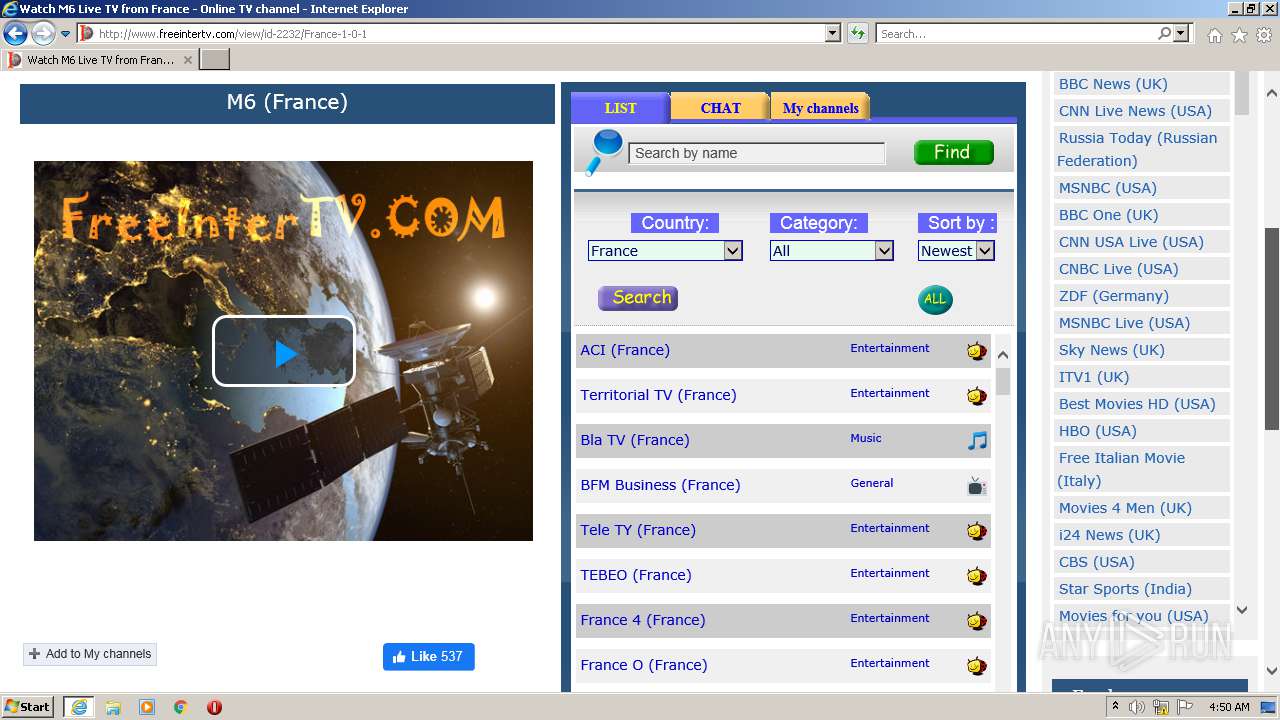Click the search magnifier in IE search box
Viewport: 1280px width, 720px height.
tap(1164, 34)
